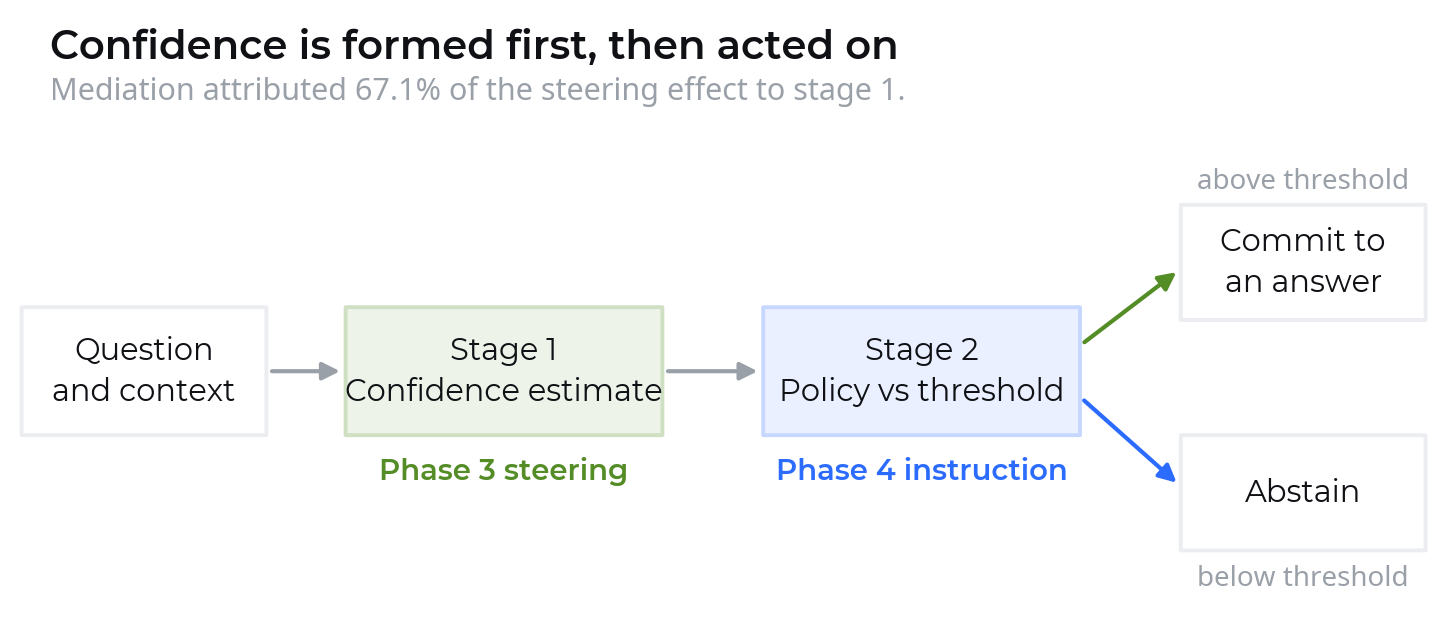Select the gray arrow between Stage 1 and Stage 2

[x=711, y=372]
